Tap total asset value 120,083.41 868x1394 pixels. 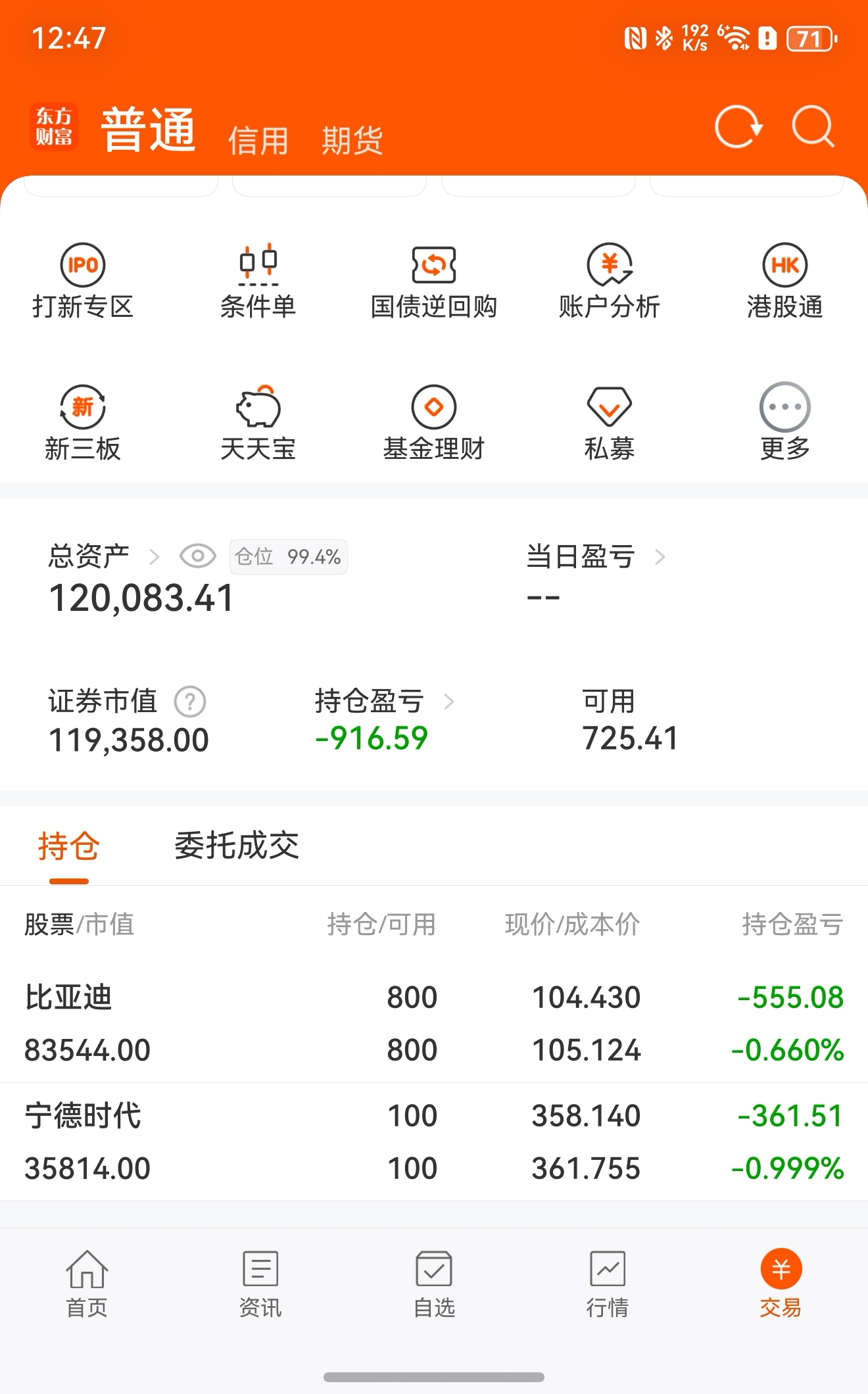coord(141,598)
